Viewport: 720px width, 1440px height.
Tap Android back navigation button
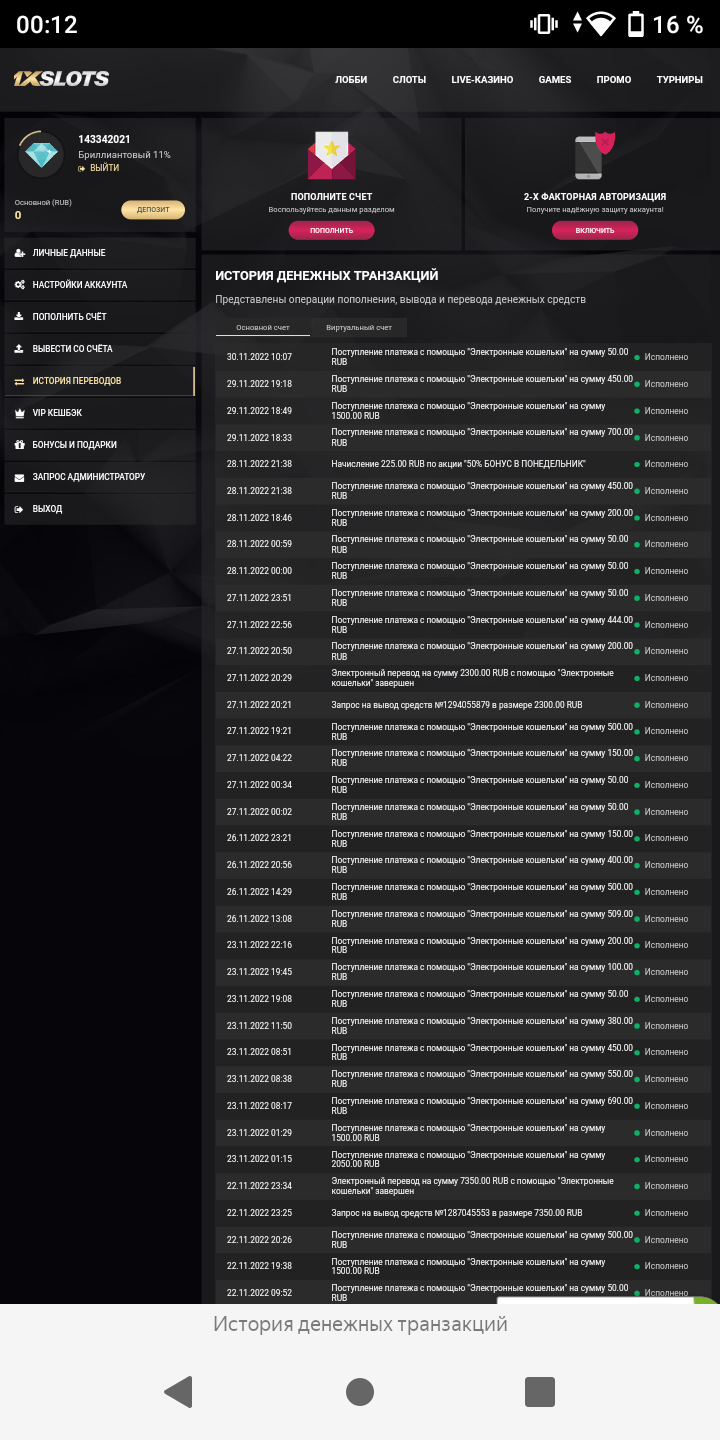pyautogui.click(x=178, y=1392)
